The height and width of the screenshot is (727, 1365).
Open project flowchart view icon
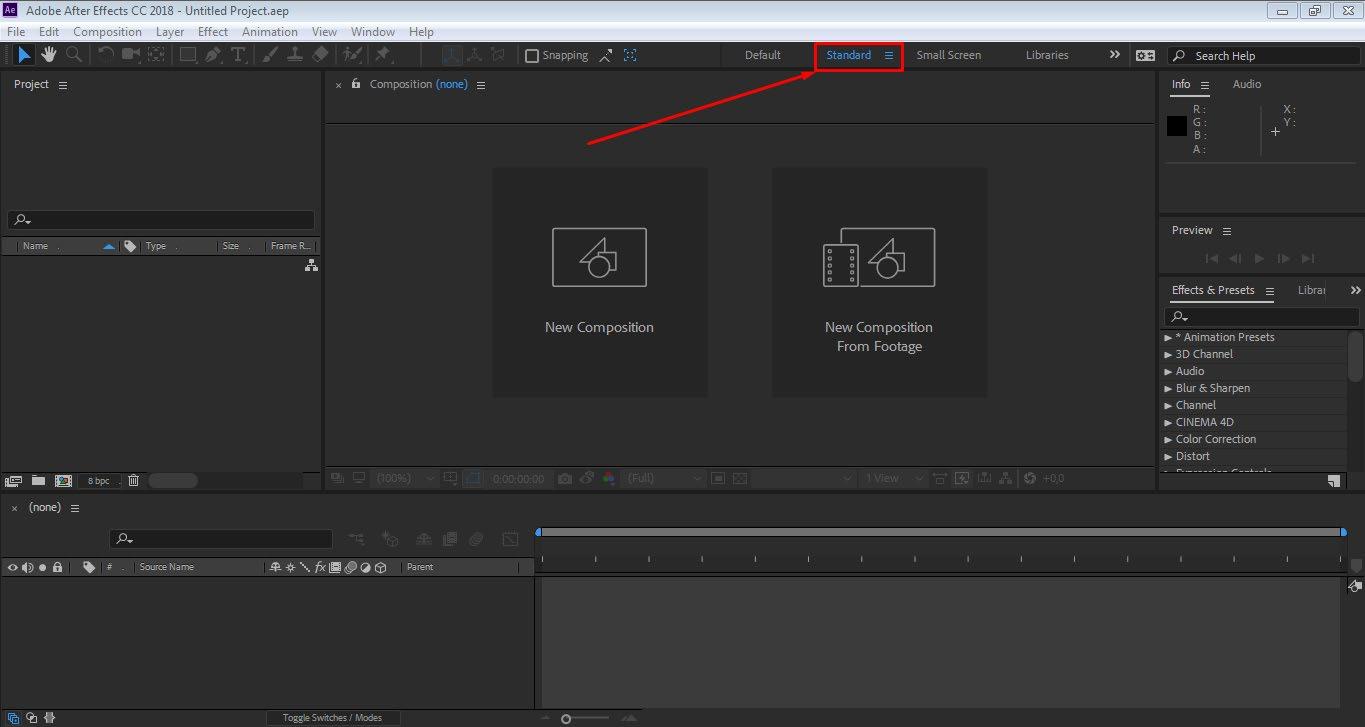311,265
